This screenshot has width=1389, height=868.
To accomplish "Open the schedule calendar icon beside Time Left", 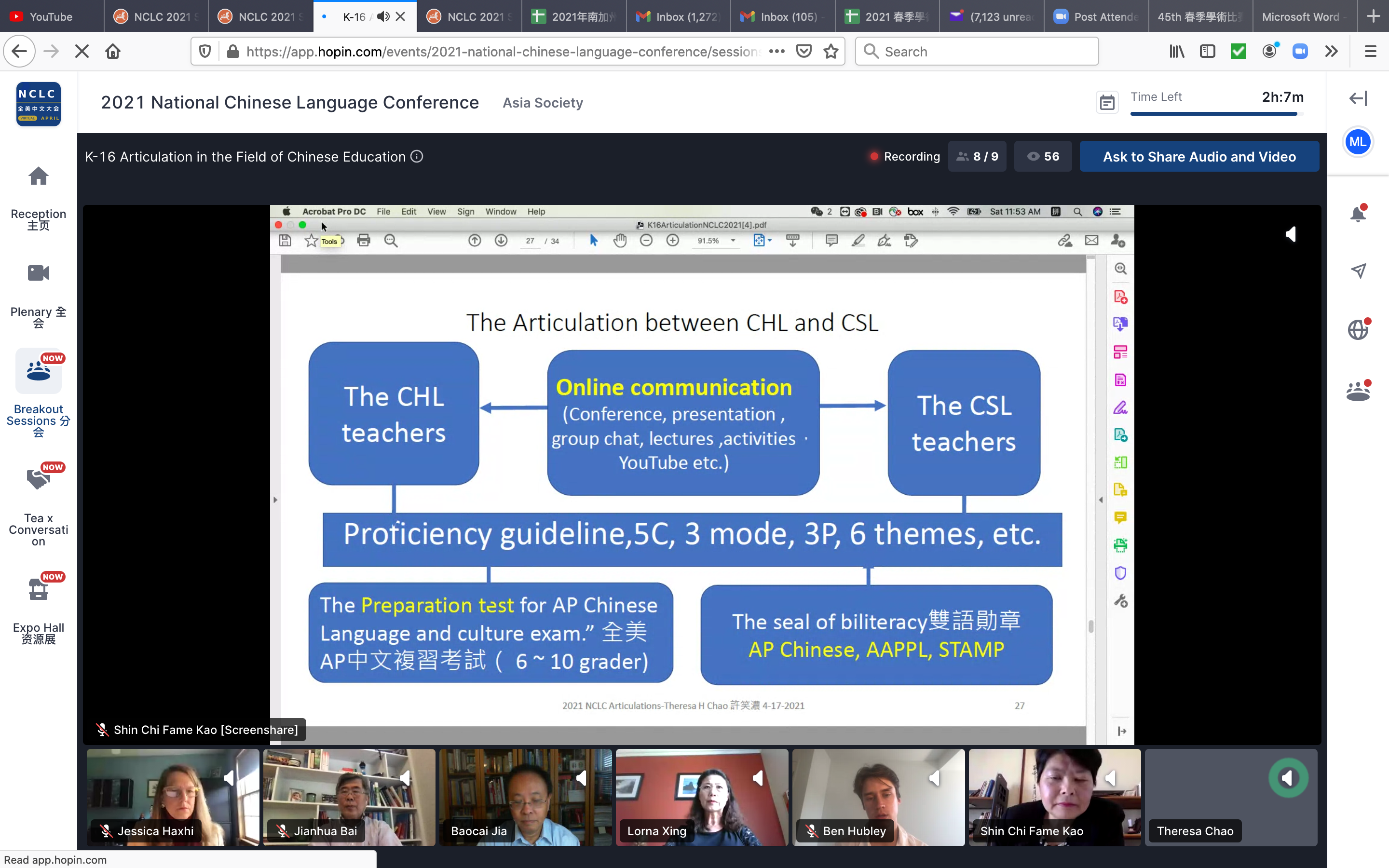I will pos(1106,102).
